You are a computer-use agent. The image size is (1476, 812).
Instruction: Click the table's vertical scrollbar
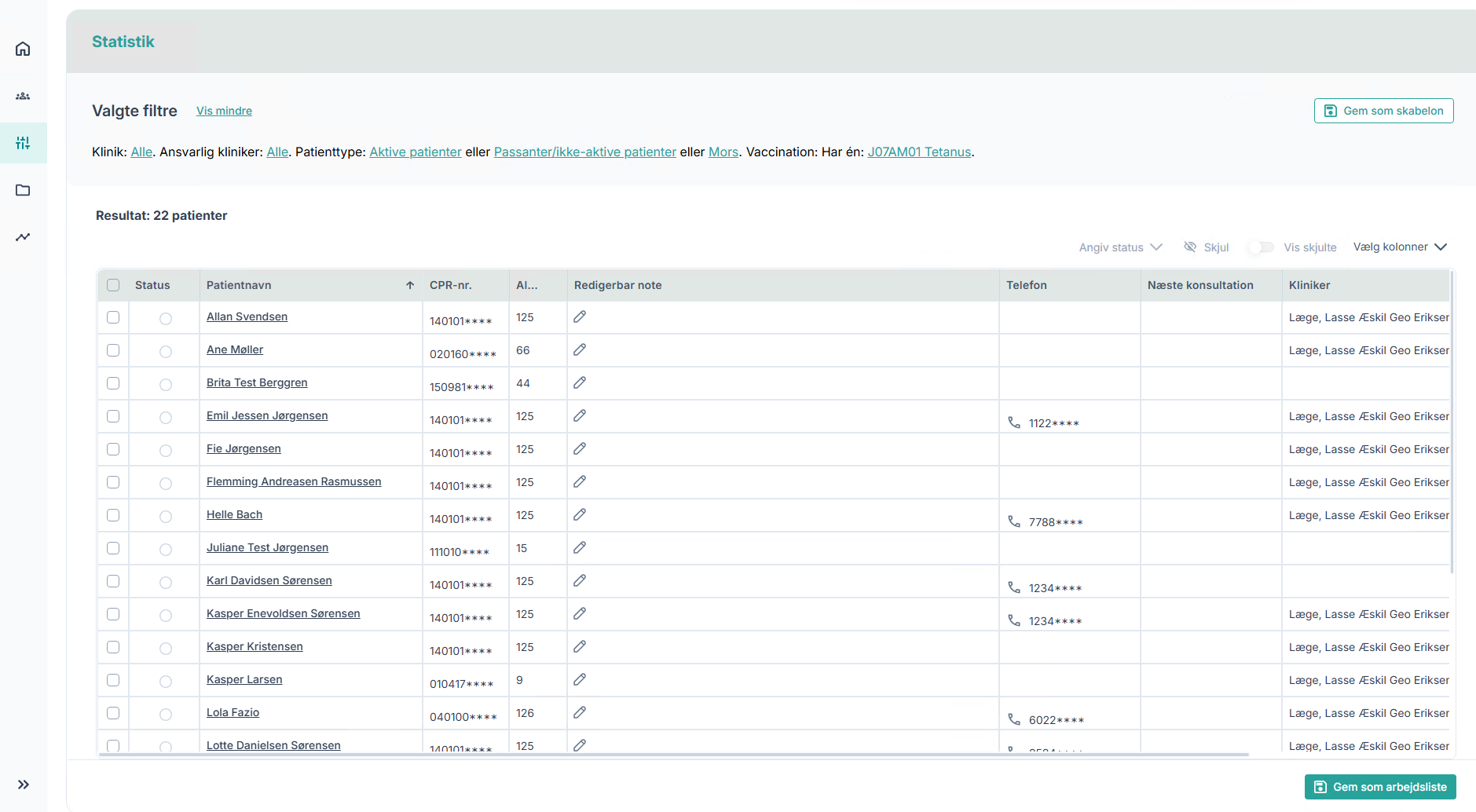(x=1452, y=422)
